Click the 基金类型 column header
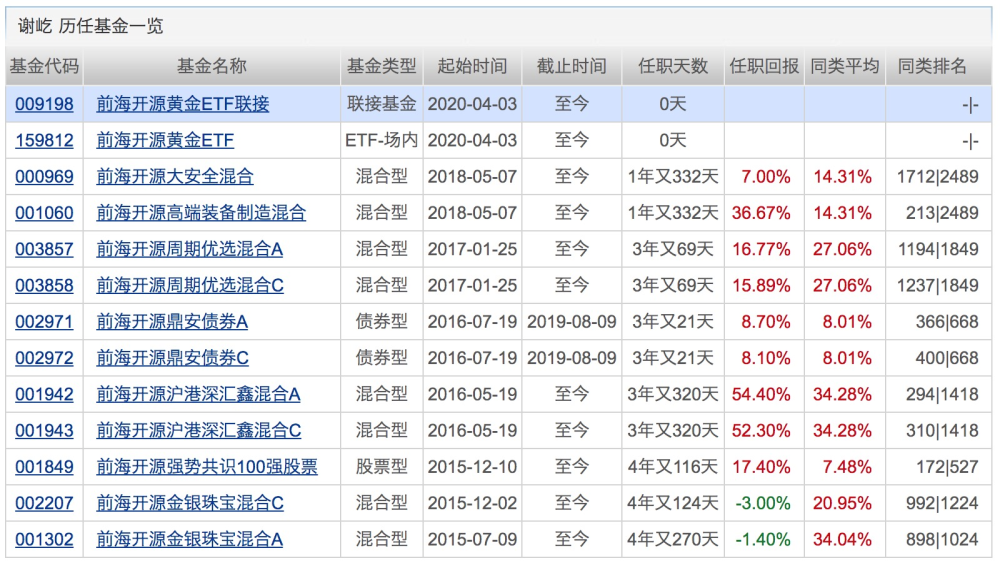 [x=381, y=66]
